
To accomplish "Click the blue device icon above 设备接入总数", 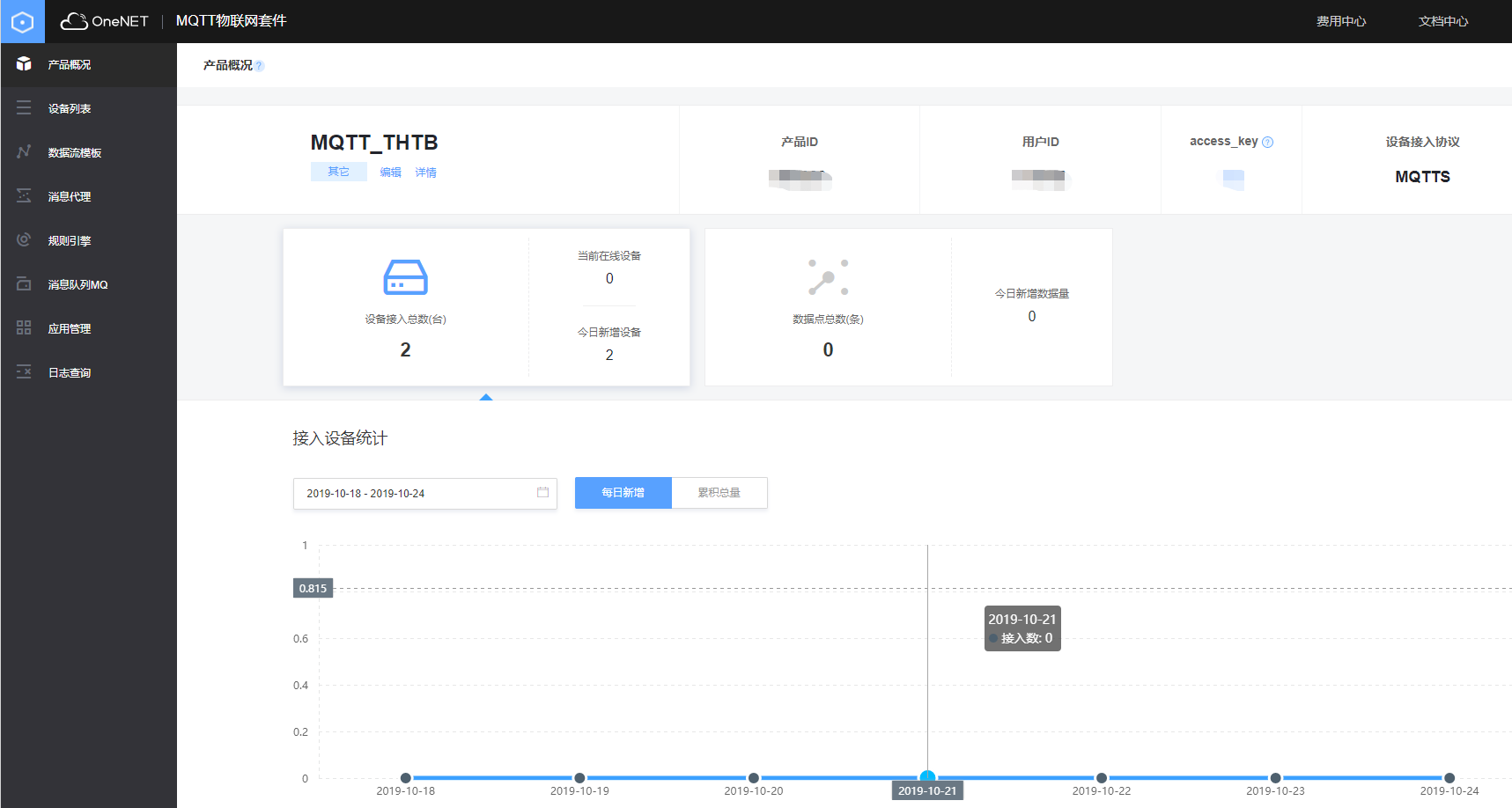I will tap(406, 277).
